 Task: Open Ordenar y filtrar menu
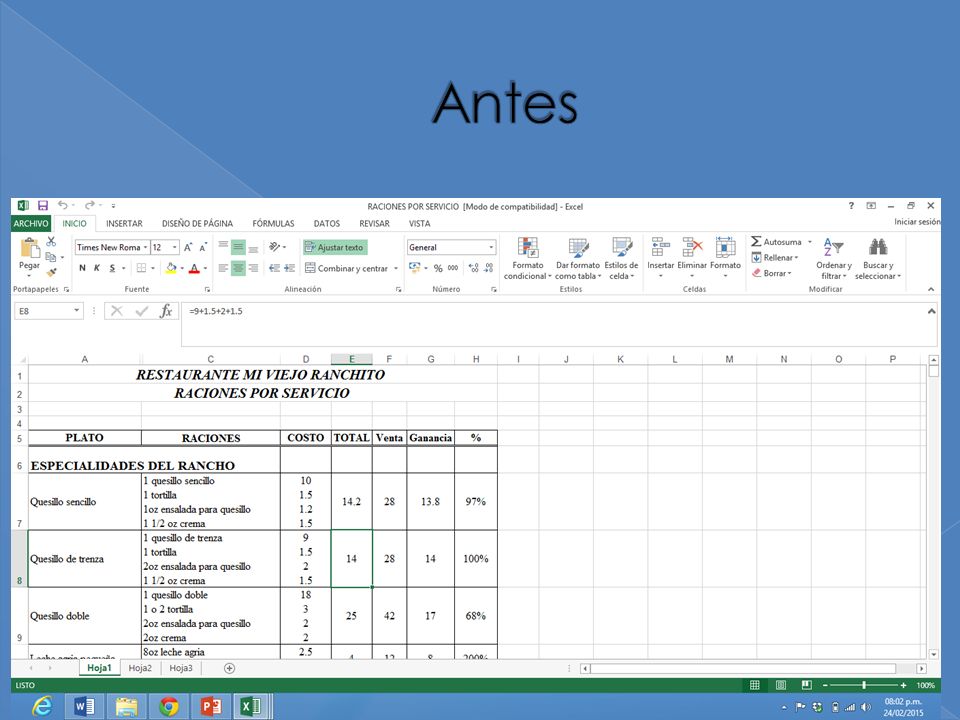click(833, 259)
